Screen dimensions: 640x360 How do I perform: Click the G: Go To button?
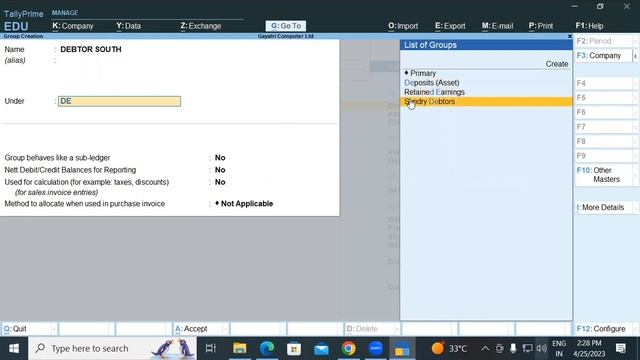click(286, 26)
